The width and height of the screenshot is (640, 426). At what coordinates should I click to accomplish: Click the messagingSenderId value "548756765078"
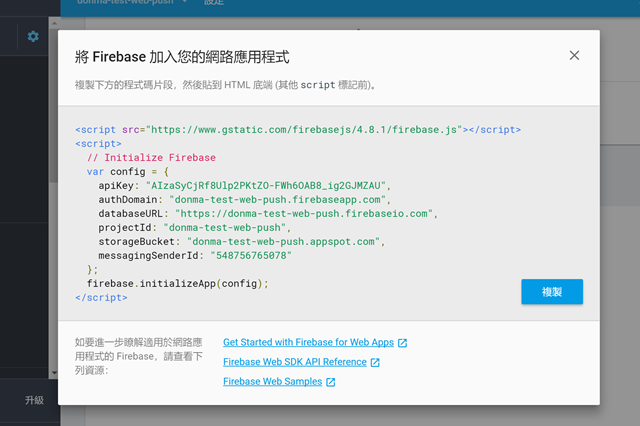[x=251, y=255]
